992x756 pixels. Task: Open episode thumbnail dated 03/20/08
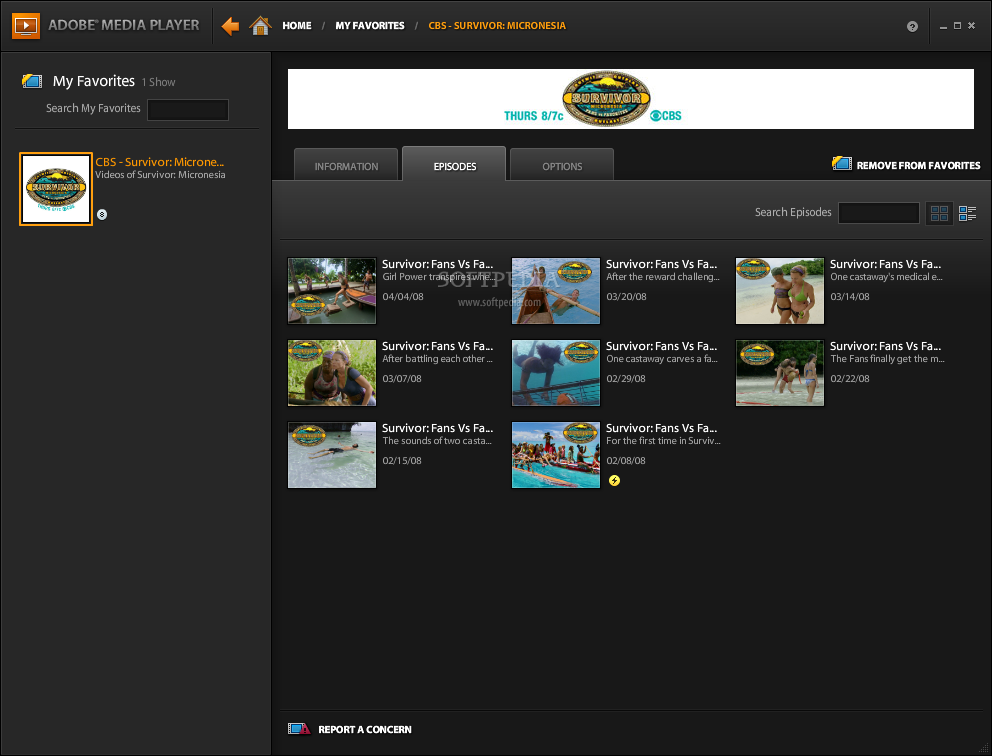click(x=555, y=290)
